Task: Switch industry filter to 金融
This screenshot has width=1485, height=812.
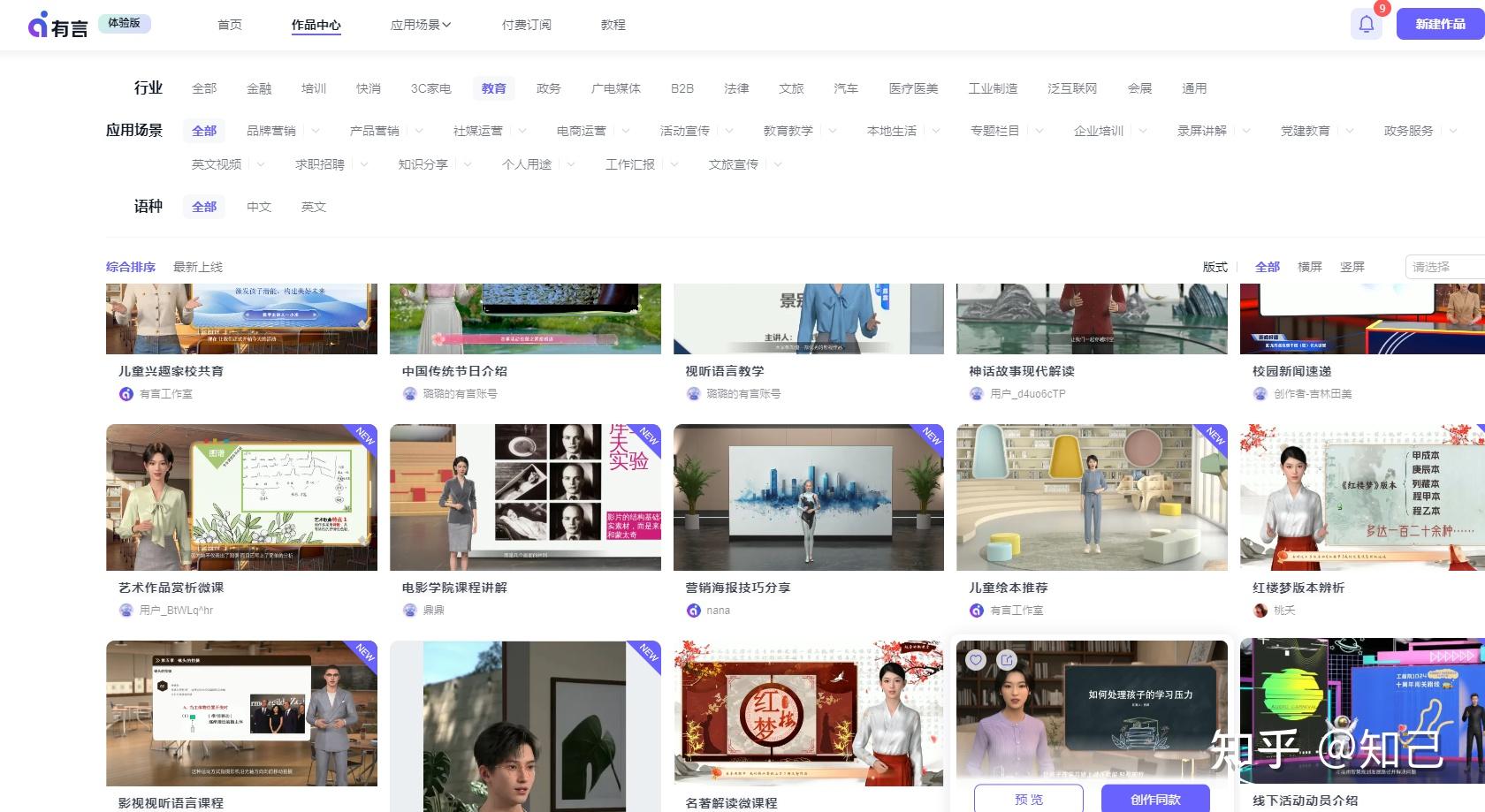Action: pyautogui.click(x=257, y=87)
